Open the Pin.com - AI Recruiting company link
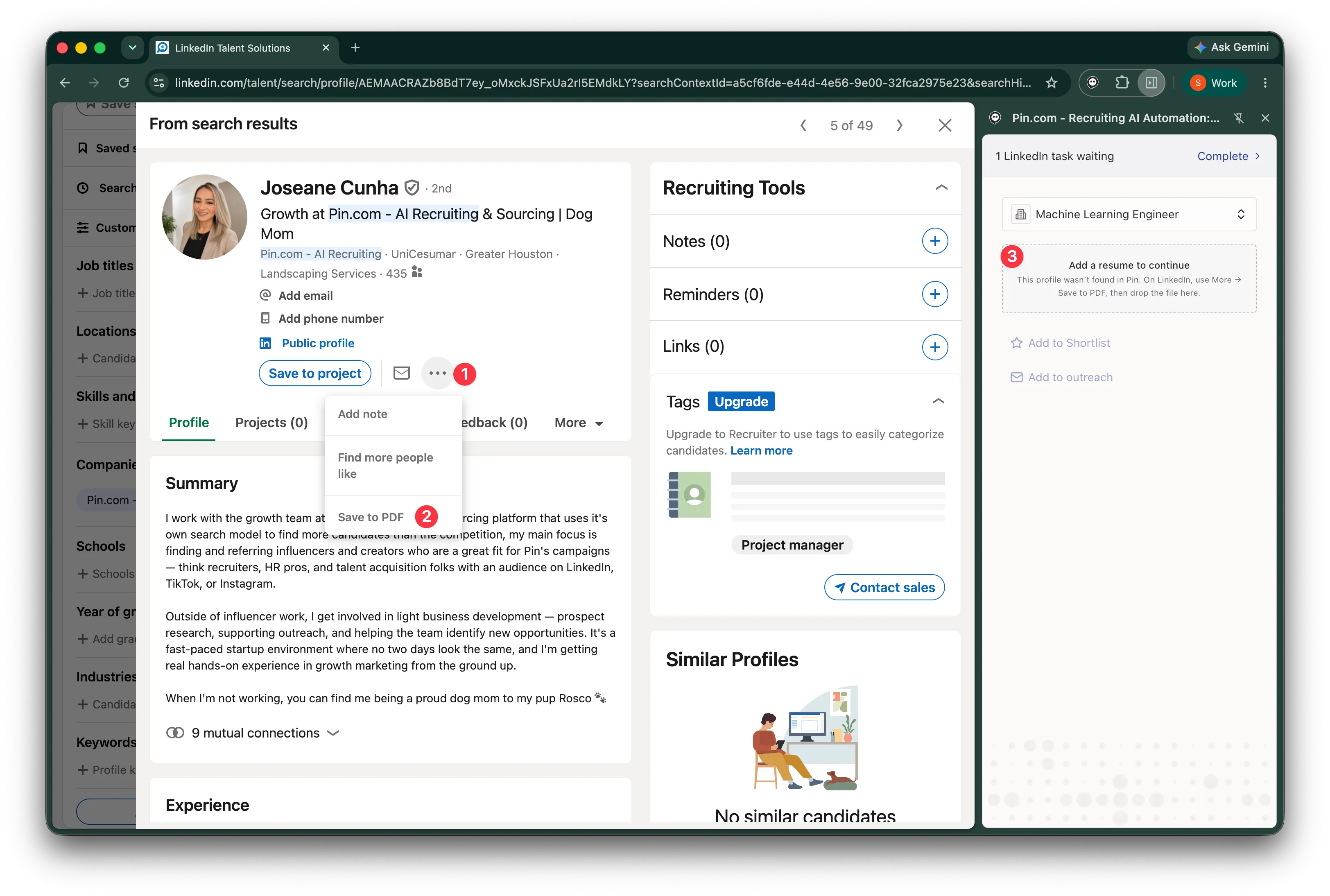The width and height of the screenshot is (1330, 896). (x=321, y=254)
